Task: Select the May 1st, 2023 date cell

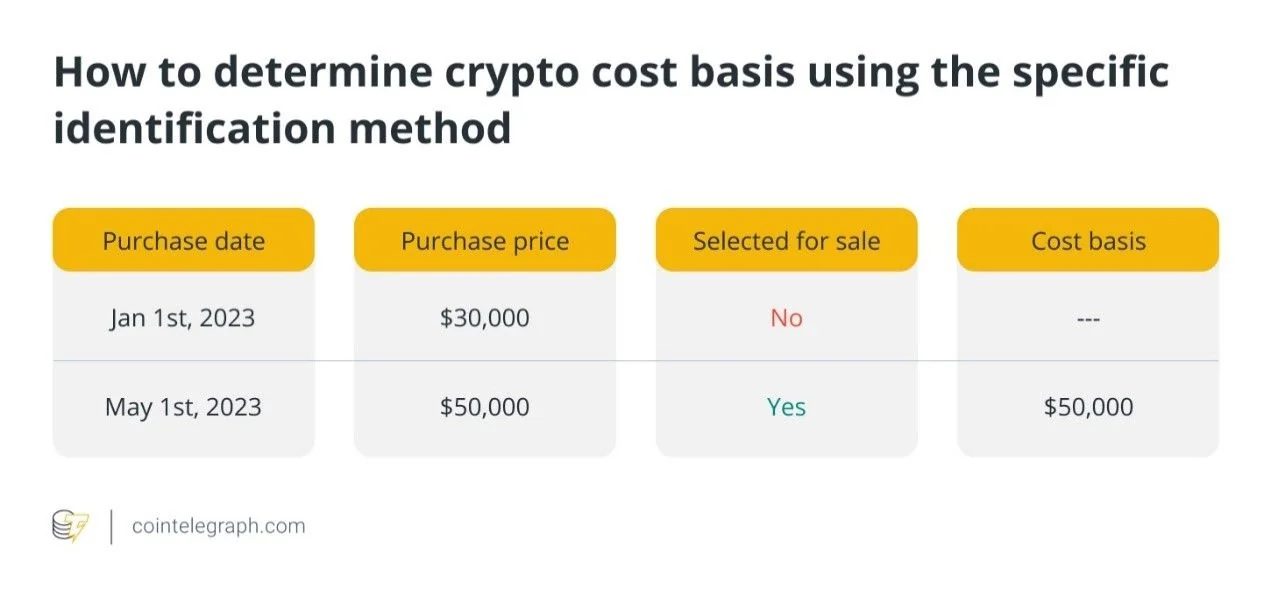Action: coord(183,407)
